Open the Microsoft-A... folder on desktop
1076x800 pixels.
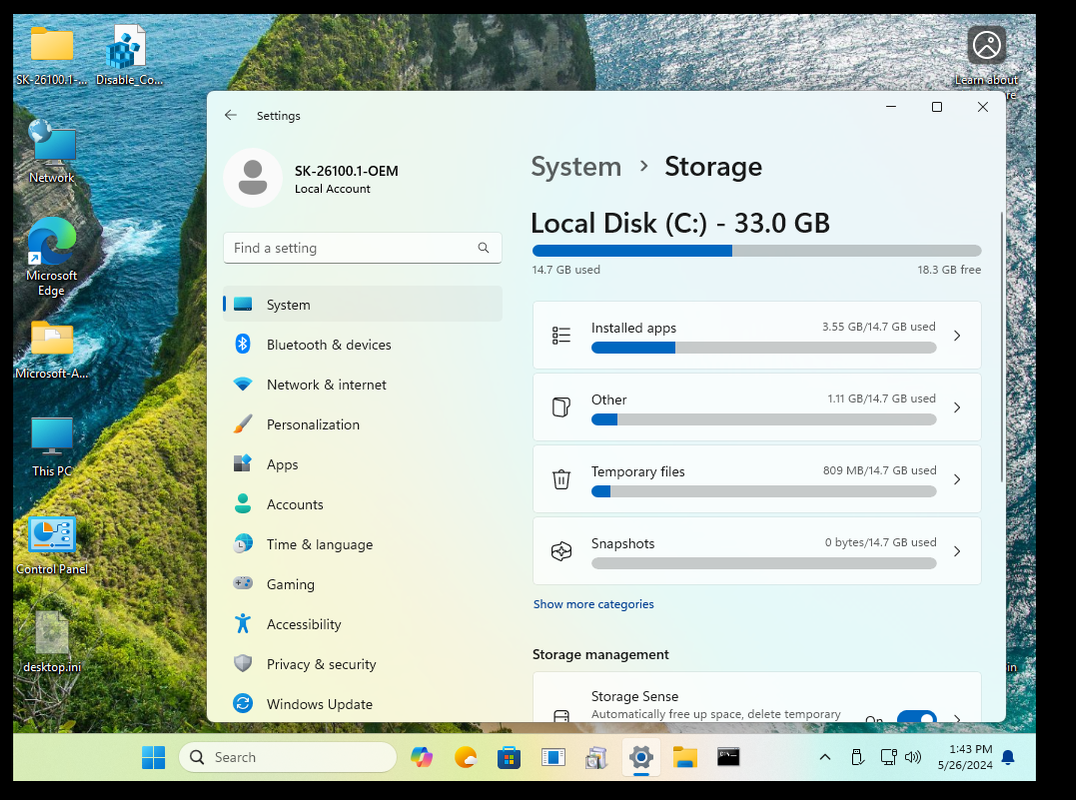click(51, 349)
